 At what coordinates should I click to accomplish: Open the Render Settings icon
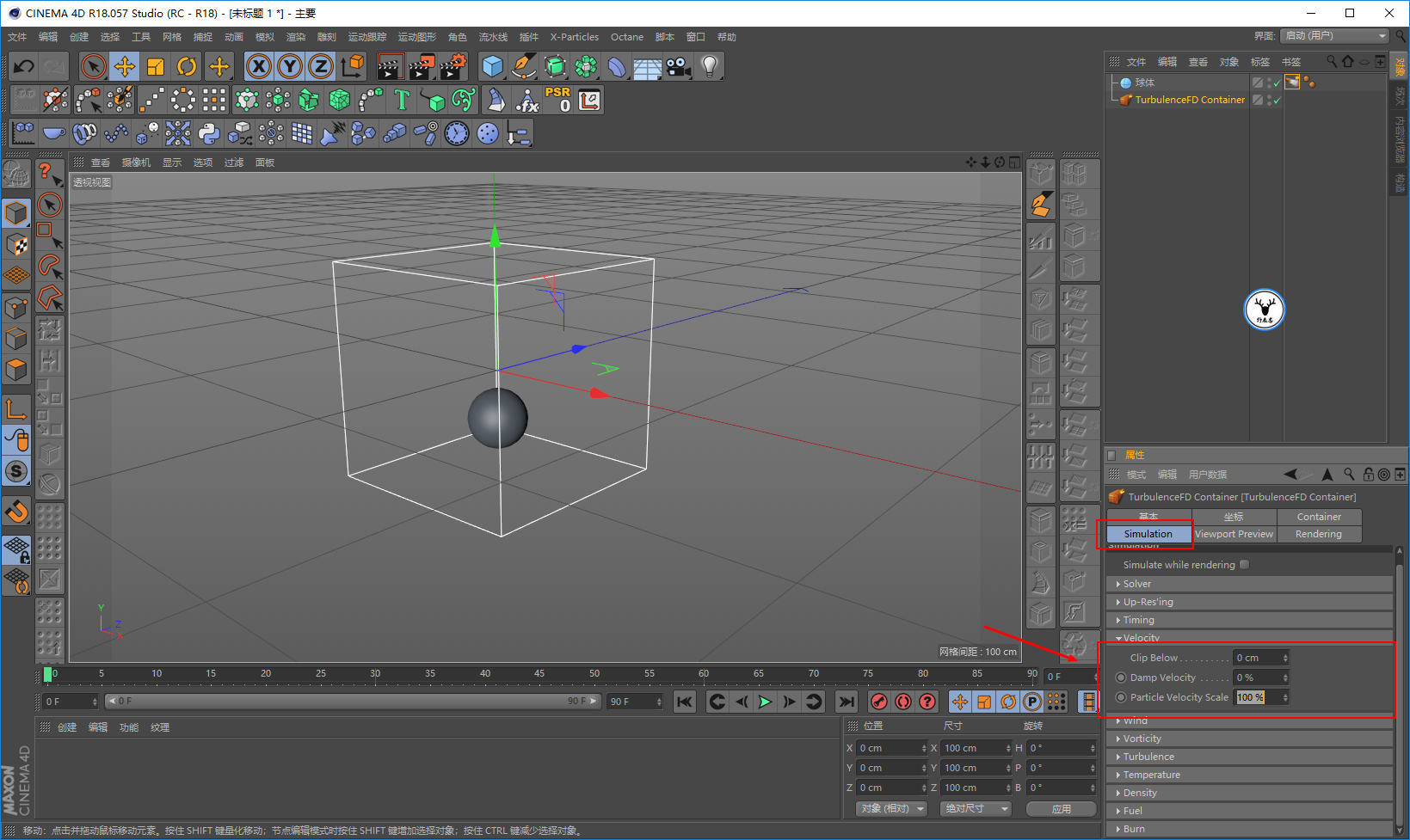(x=453, y=66)
